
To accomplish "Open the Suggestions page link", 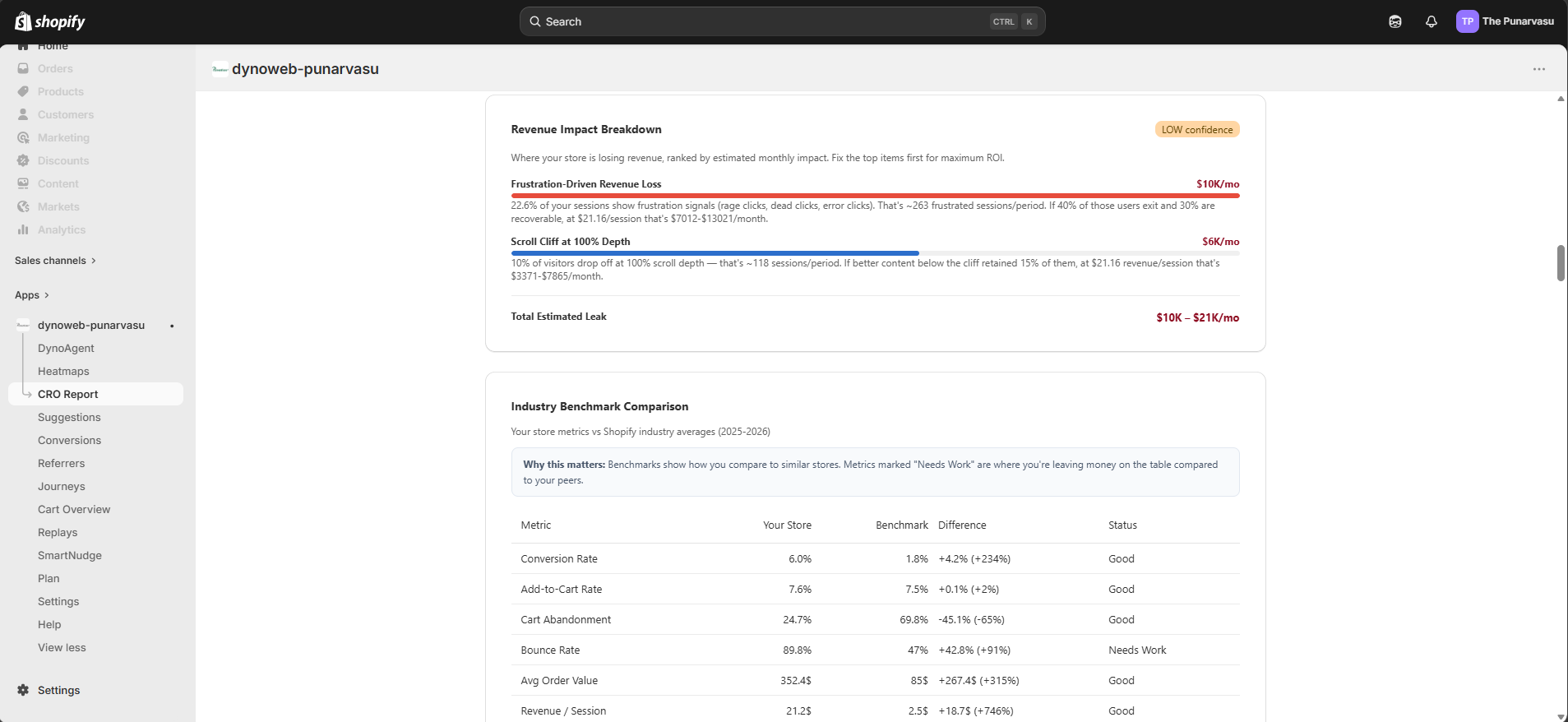I will 69,418.
